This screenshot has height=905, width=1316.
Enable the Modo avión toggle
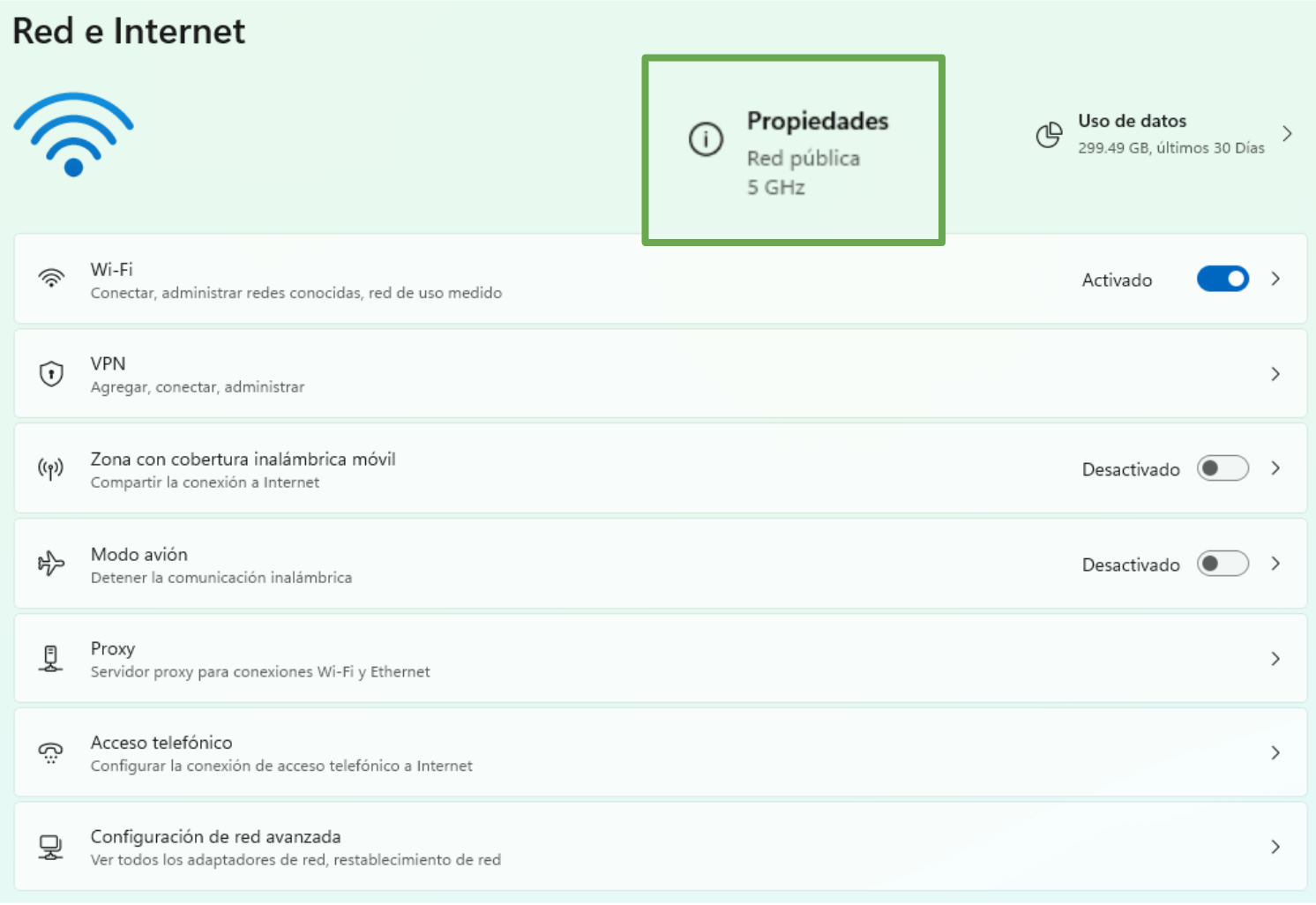1223,564
